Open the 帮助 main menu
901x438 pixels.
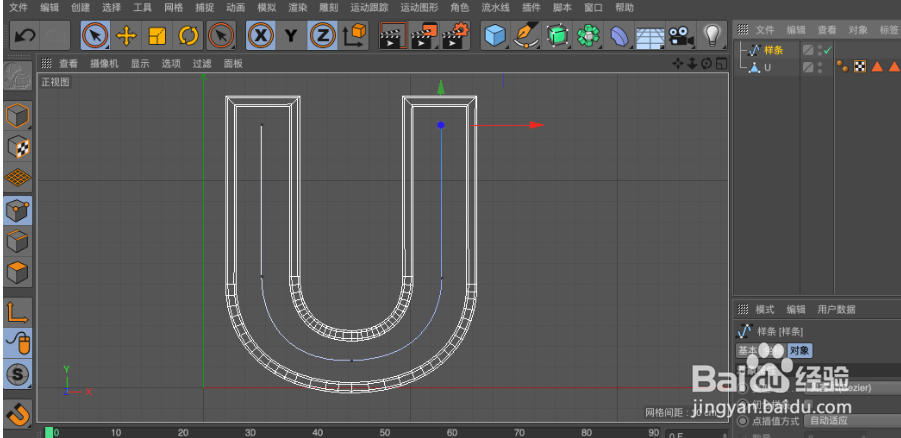tap(624, 8)
